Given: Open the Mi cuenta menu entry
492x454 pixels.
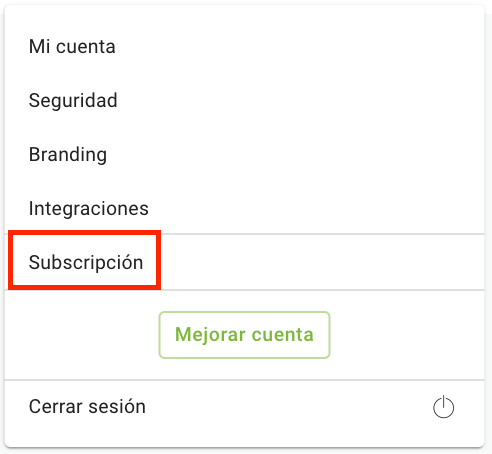Looking at the screenshot, I should (x=244, y=46).
